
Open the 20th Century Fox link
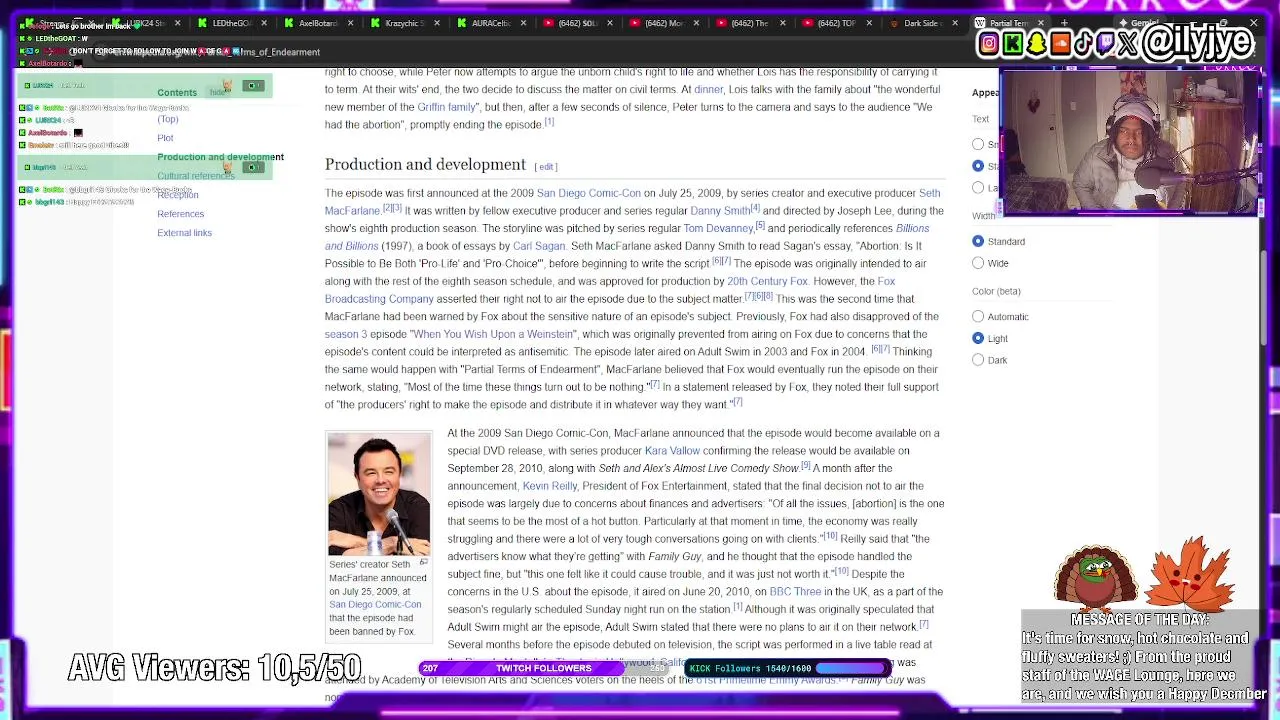click(x=767, y=281)
